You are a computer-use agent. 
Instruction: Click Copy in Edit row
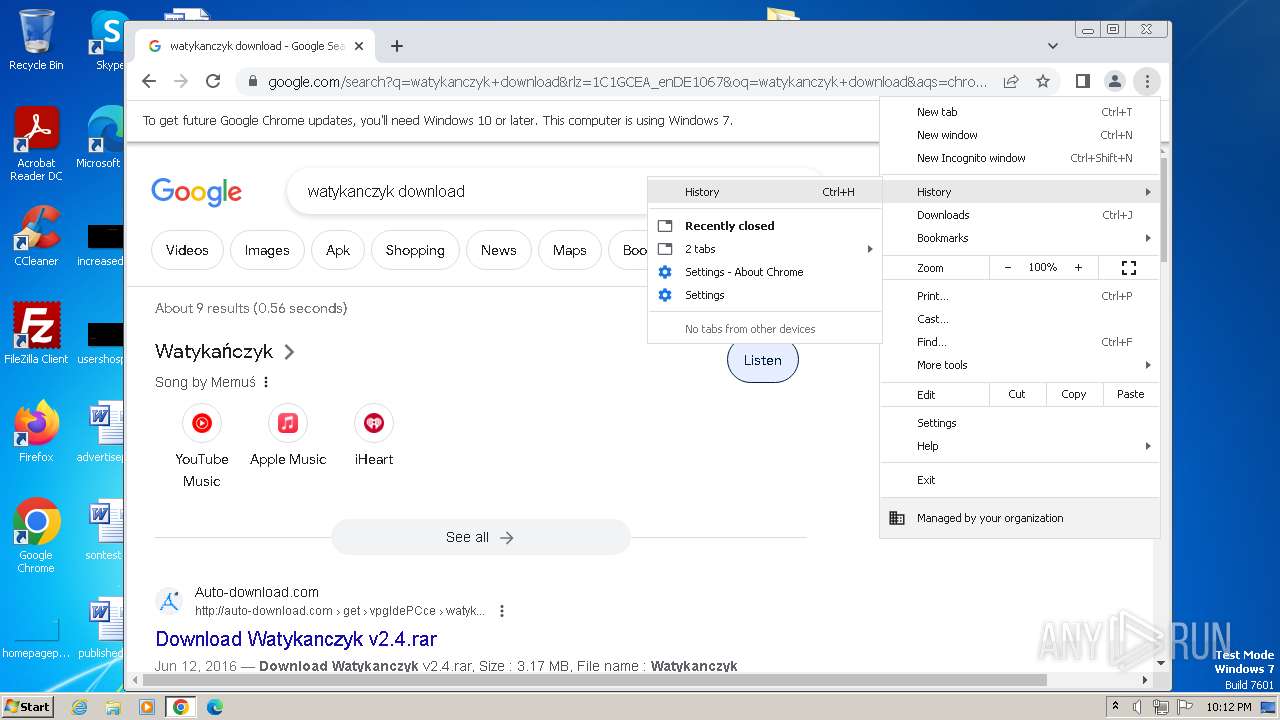(x=1074, y=394)
